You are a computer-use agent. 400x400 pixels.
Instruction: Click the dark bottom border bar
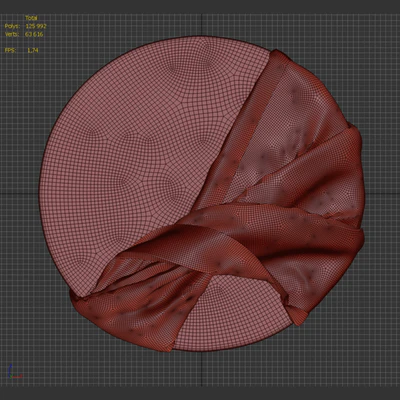point(200,393)
